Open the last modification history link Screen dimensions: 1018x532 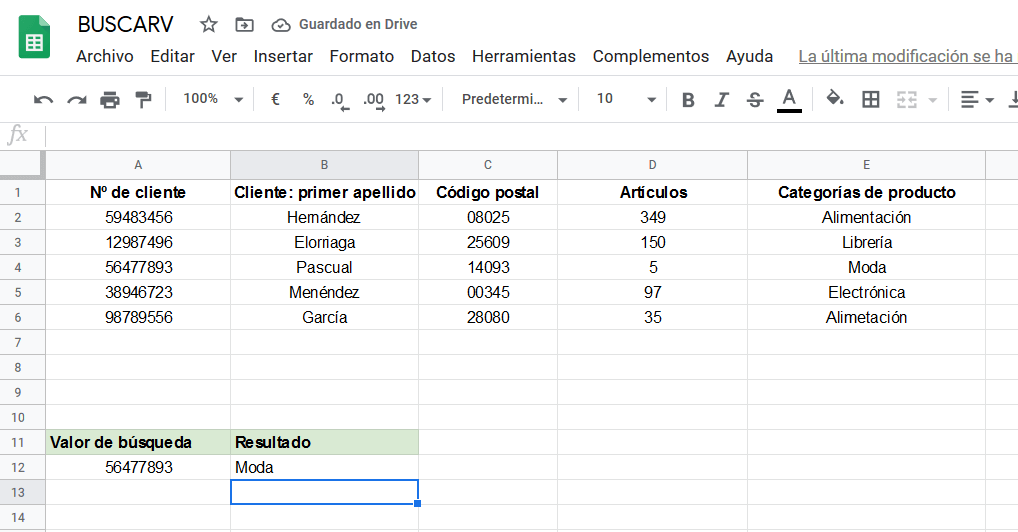click(x=906, y=56)
